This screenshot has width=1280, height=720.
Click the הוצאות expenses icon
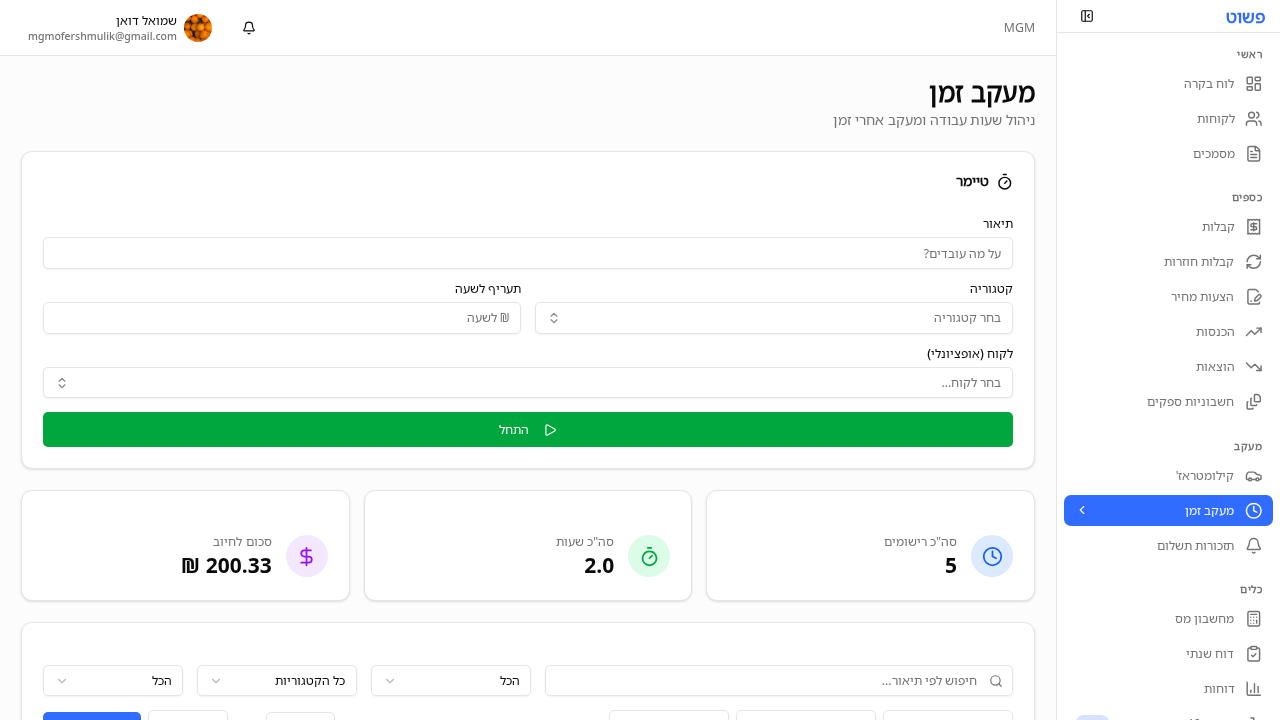pos(1254,366)
